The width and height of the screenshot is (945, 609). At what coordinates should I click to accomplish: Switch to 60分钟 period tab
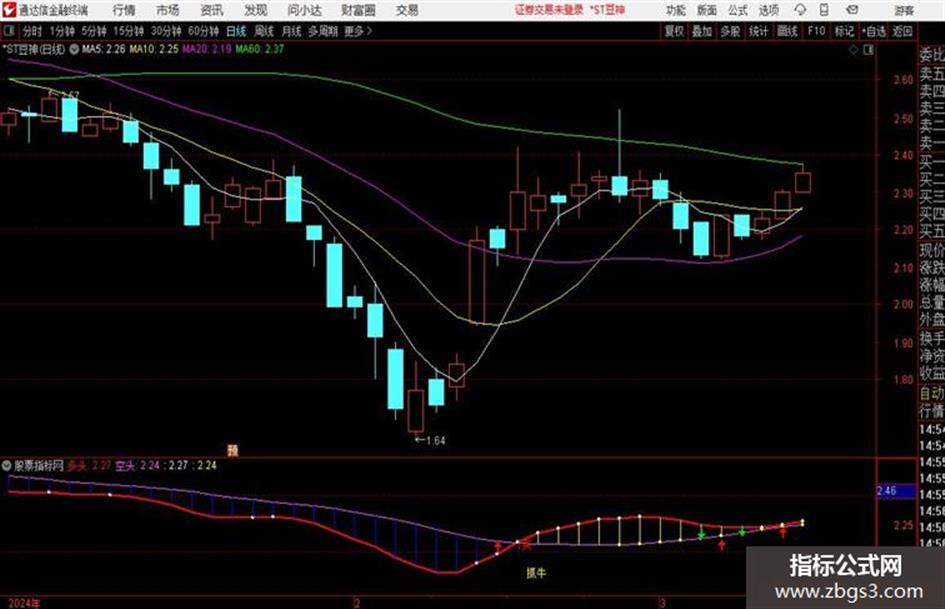pos(203,31)
